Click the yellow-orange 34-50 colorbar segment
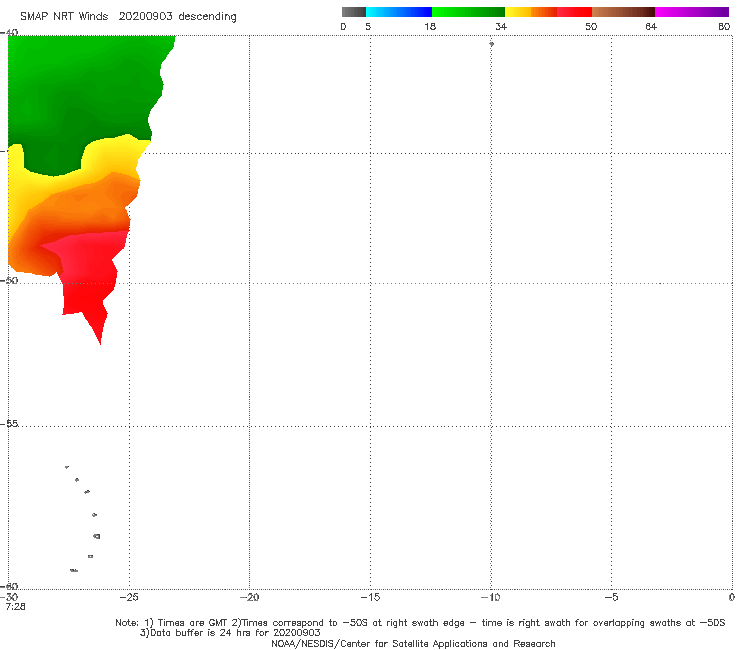 (x=548, y=12)
